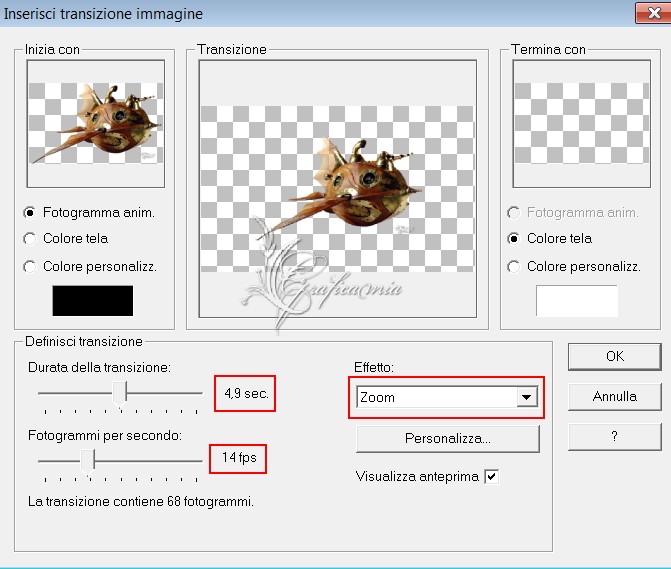Click the 4,9 sec. duration value
The height and width of the screenshot is (569, 671).
pos(246,393)
